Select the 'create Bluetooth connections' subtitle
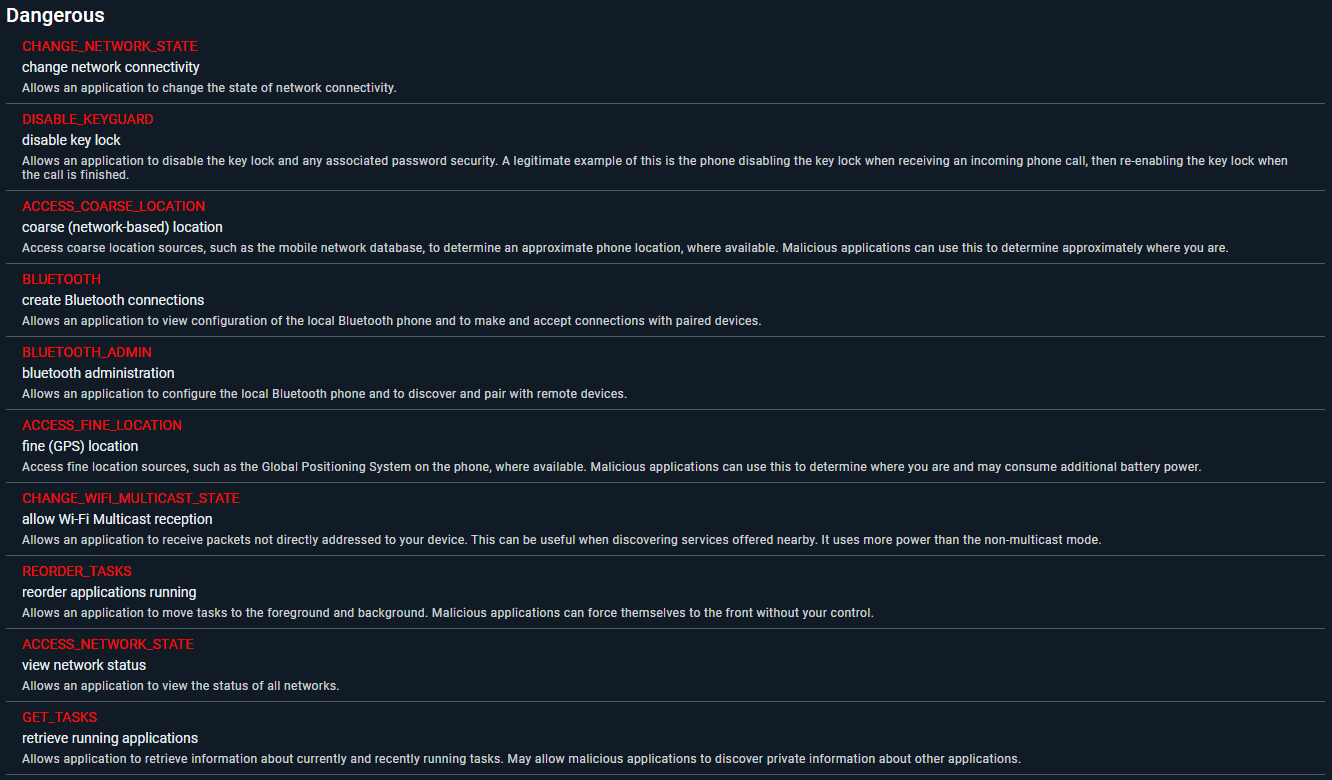 point(113,300)
